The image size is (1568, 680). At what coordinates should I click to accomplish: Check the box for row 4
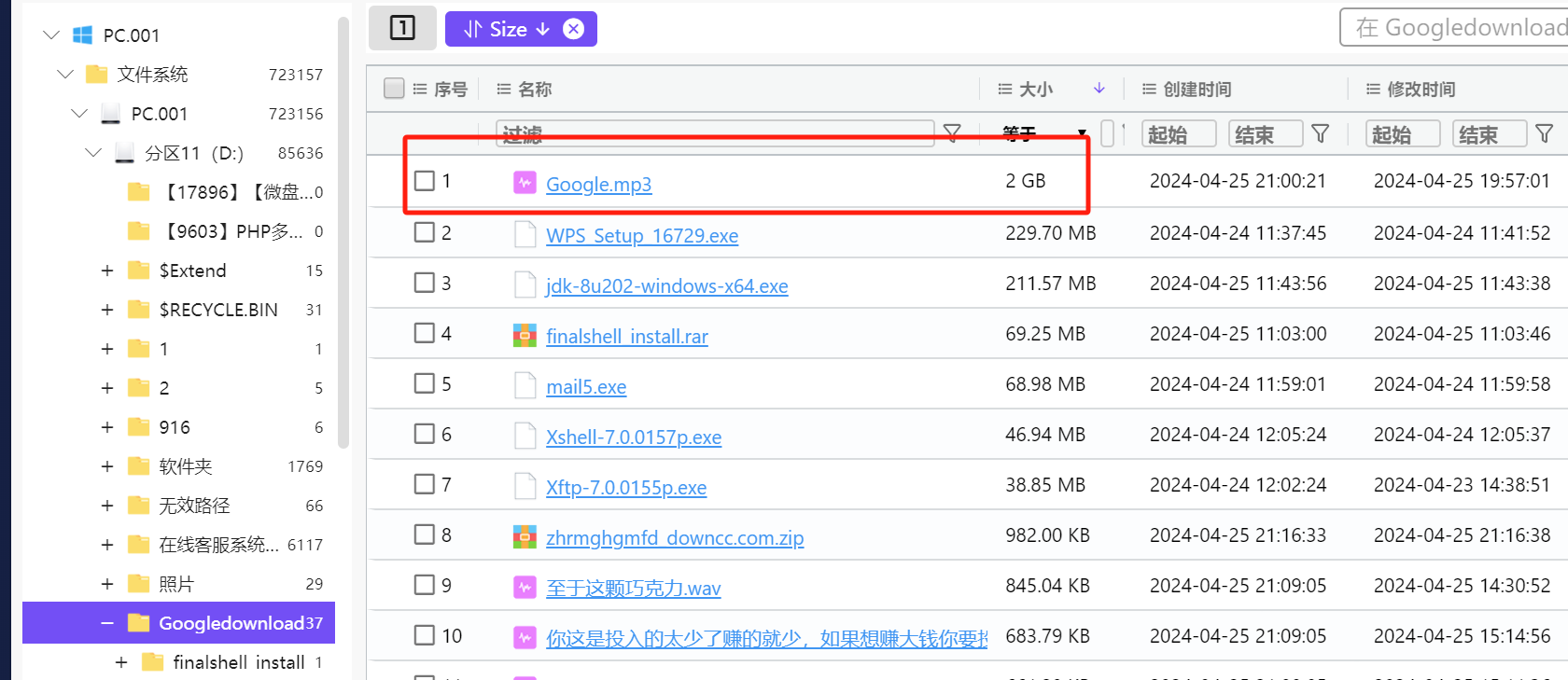pos(425,333)
